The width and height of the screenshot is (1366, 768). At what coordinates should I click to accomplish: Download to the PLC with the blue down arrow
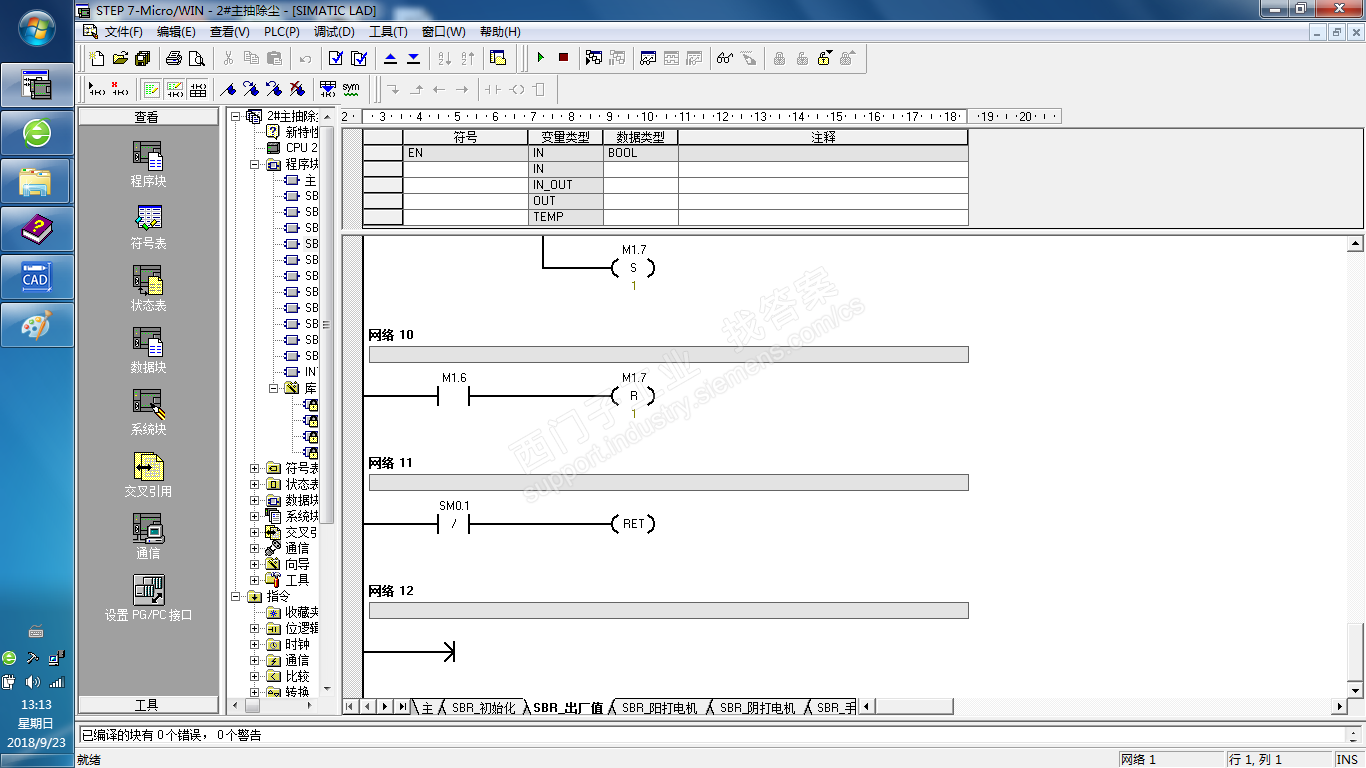click(413, 58)
